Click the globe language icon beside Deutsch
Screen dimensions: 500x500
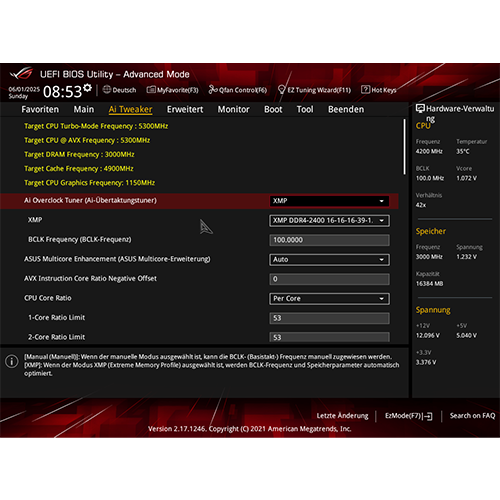pos(107,89)
